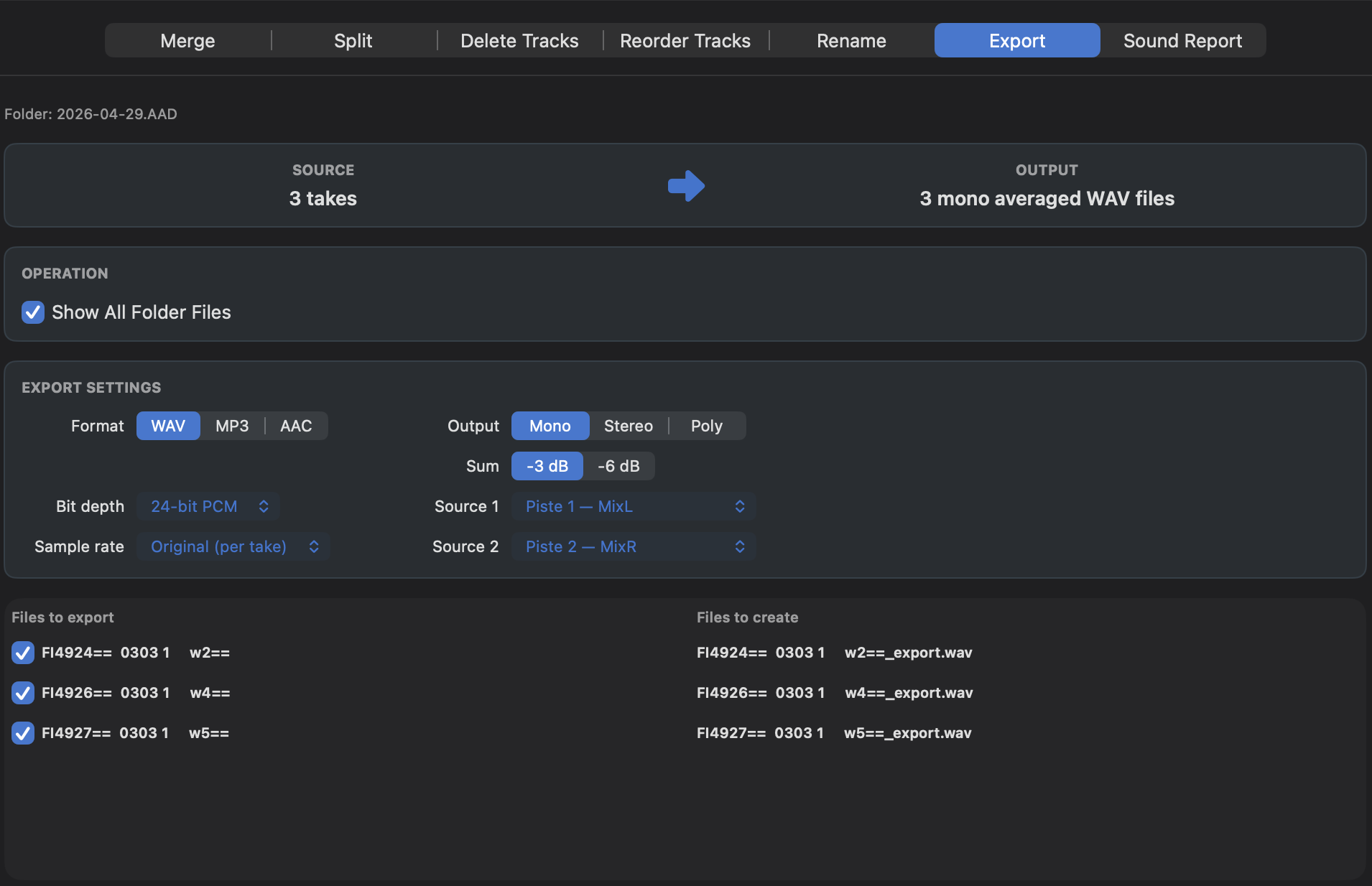Click the '3 takes' source summary

[323, 198]
